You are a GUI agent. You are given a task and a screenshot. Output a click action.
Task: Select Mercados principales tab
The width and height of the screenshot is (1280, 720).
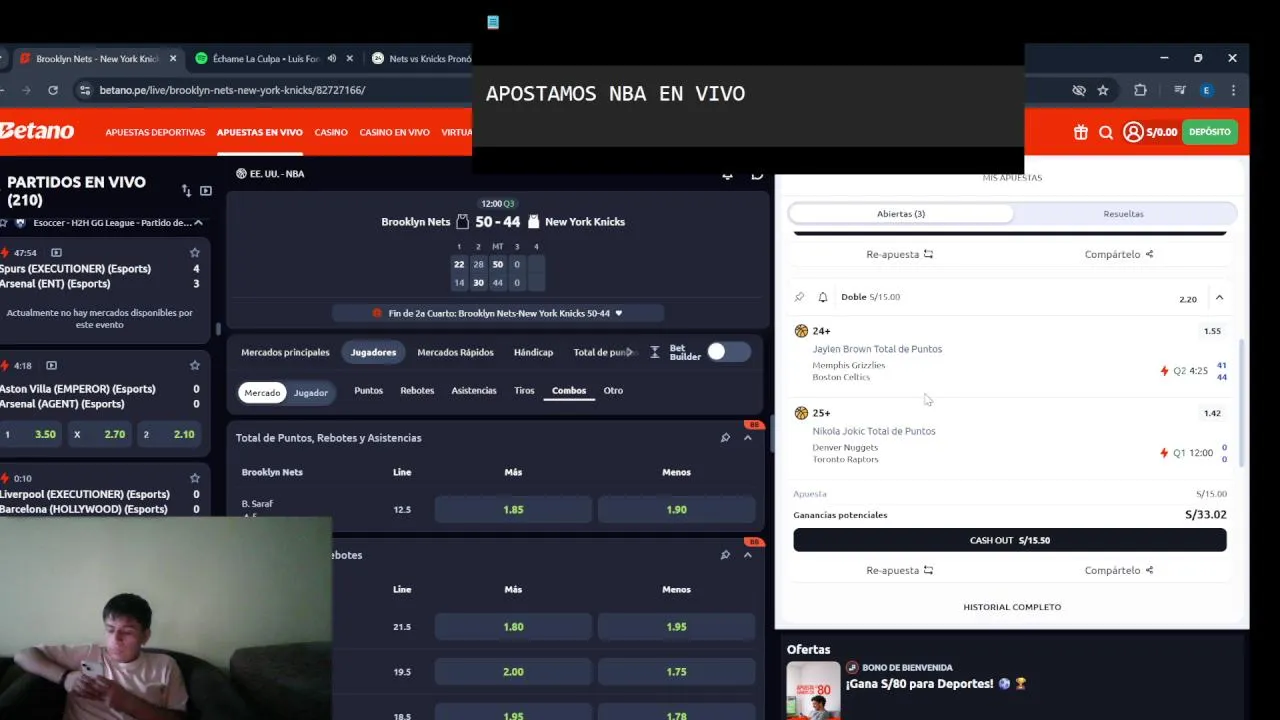click(x=285, y=352)
